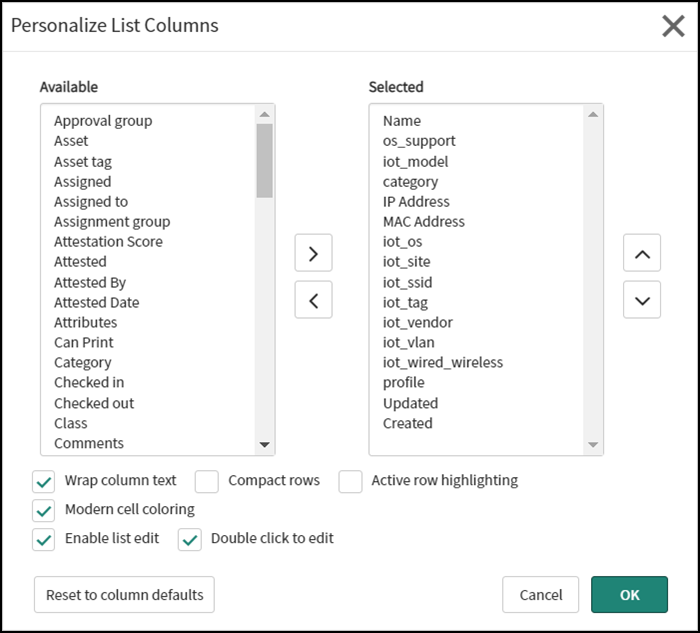The width and height of the screenshot is (700, 633).
Task: Click the move down arrow button
Action: 641,300
